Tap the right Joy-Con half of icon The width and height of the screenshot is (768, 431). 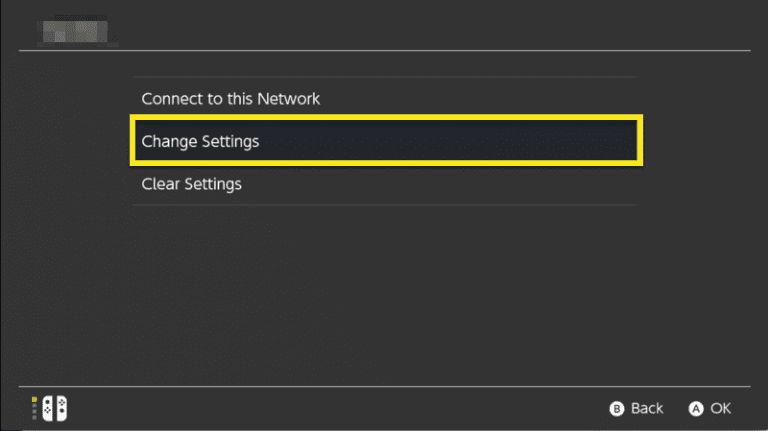(x=61, y=408)
